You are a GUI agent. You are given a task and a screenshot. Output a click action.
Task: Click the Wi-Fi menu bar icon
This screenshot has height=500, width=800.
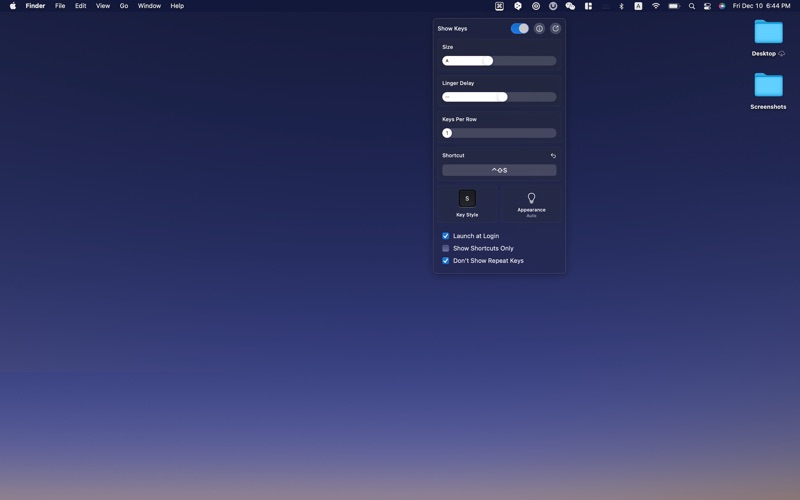[x=656, y=6]
